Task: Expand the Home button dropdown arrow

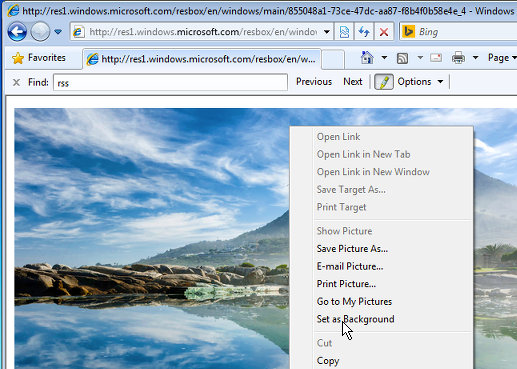Action: click(384, 58)
